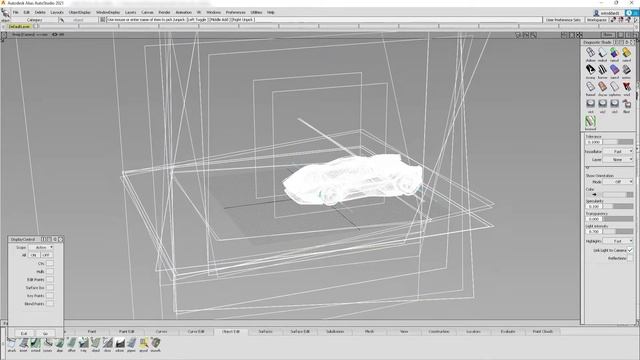Viewport: 640px width, 360px height.
Task: Toggle the Blend Points checkbox
Action: coord(49,304)
